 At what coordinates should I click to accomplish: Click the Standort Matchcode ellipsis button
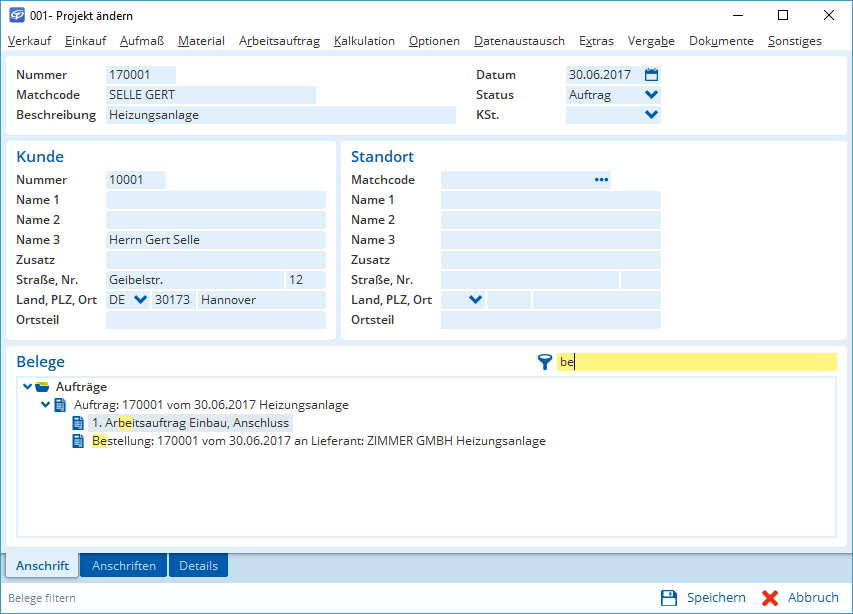pyautogui.click(x=601, y=180)
